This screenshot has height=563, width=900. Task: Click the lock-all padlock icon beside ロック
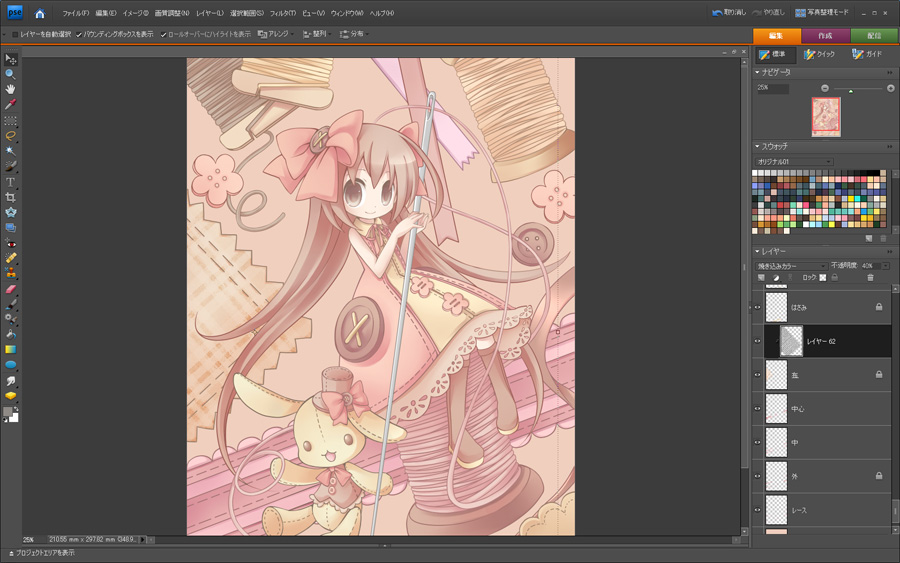835,278
